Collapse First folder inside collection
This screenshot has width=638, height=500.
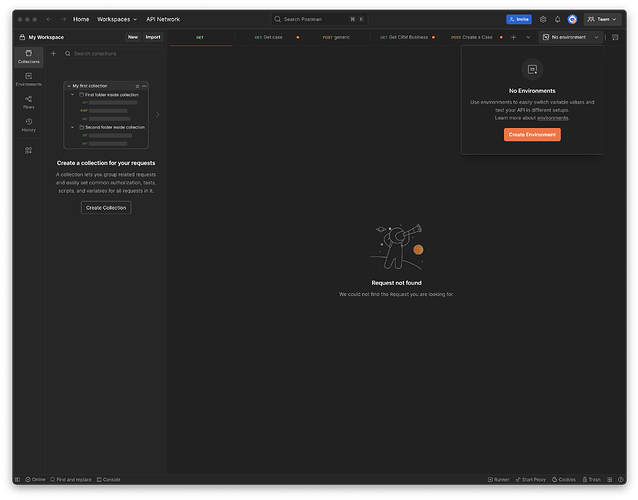[72, 95]
